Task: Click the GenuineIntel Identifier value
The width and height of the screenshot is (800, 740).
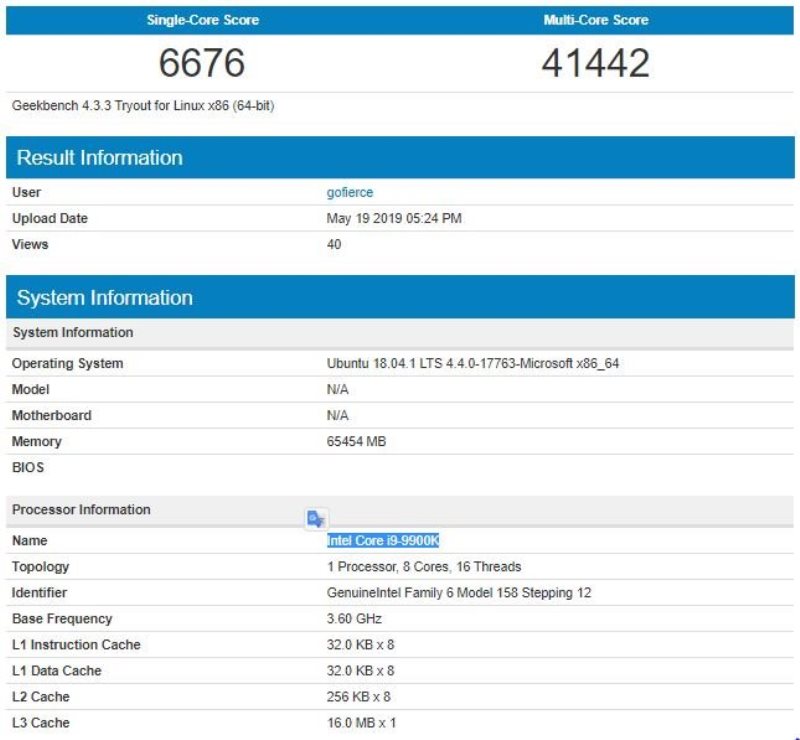Action: click(x=460, y=592)
